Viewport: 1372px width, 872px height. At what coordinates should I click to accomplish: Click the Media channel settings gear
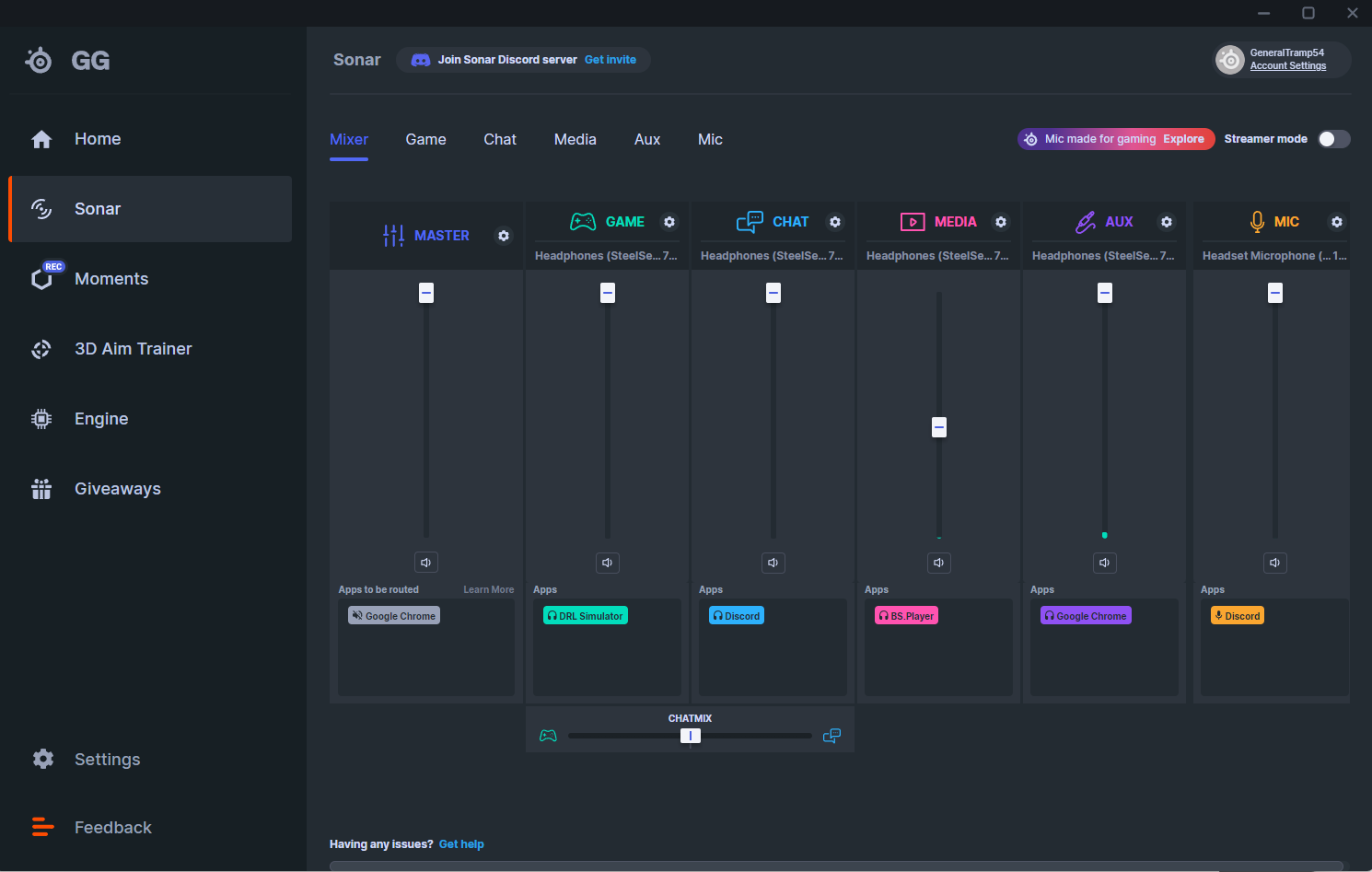(x=1001, y=222)
